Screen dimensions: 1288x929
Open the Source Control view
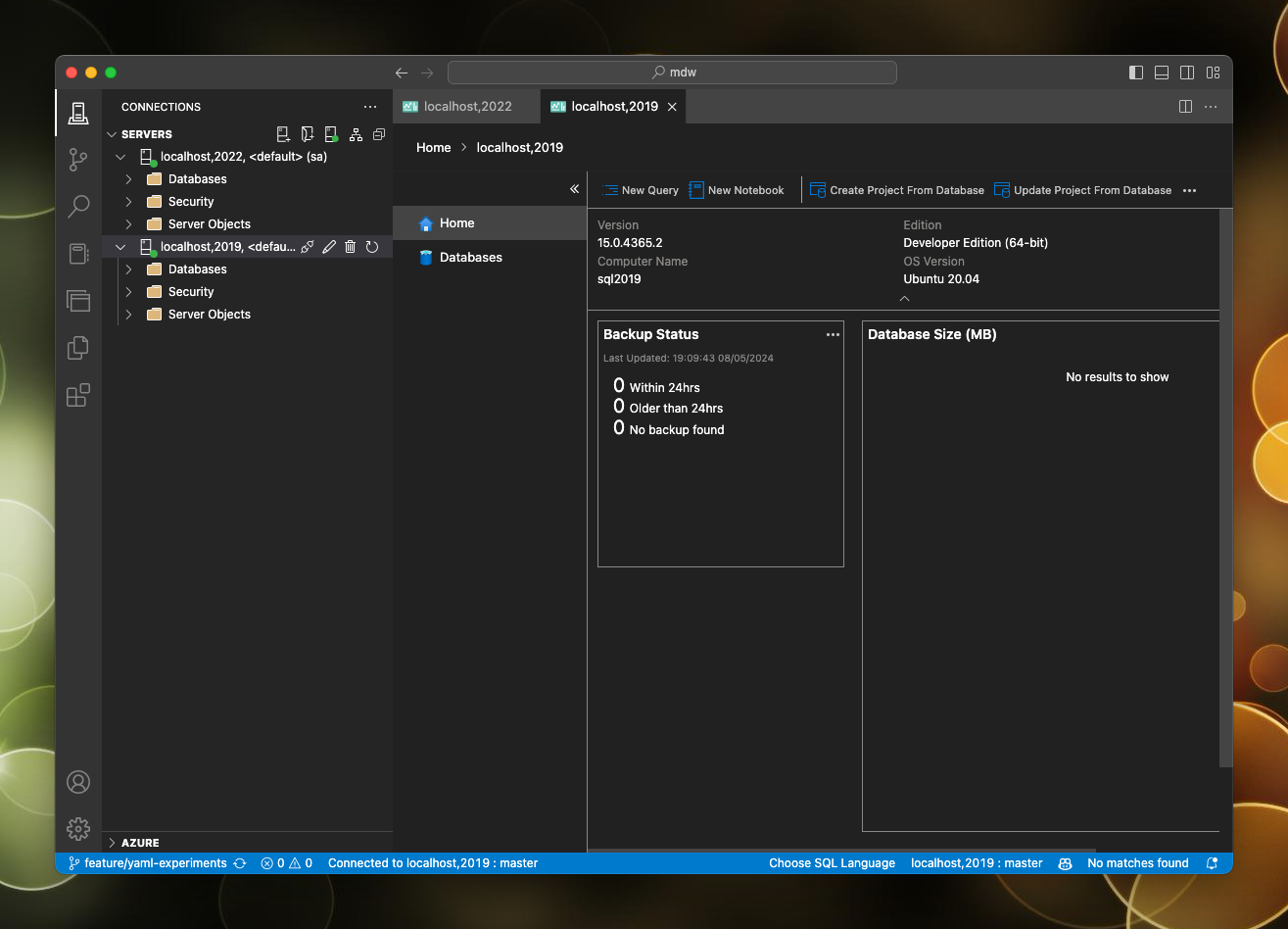point(78,160)
